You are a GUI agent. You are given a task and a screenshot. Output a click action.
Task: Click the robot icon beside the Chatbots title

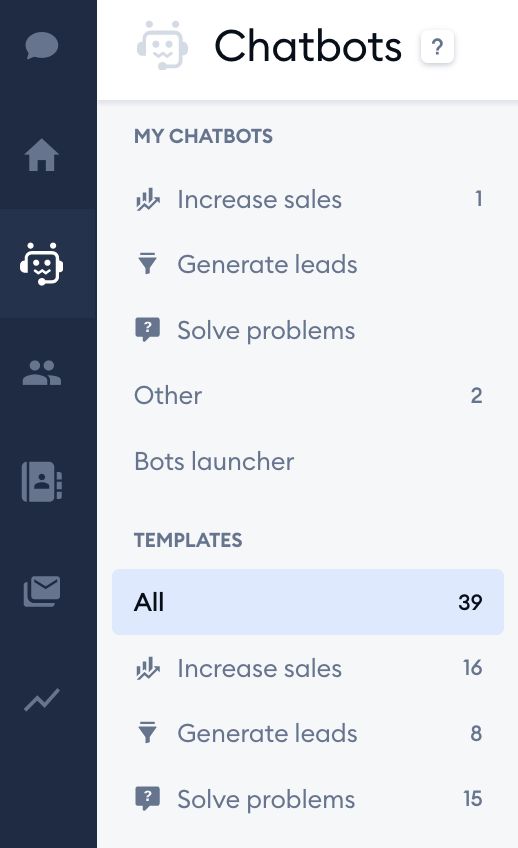[x=162, y=45]
